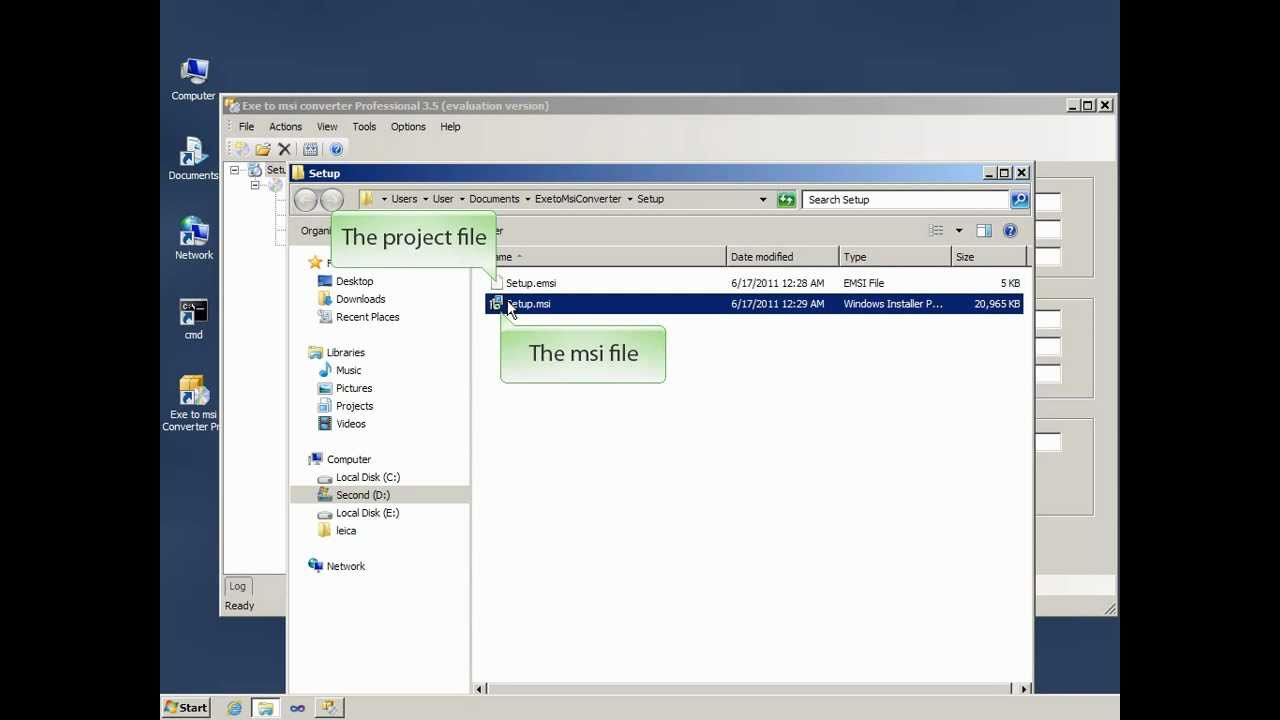Select the Exe to msi Converter desktop shortcut
Image resolution: width=1280 pixels, height=720 pixels.
[x=191, y=404]
